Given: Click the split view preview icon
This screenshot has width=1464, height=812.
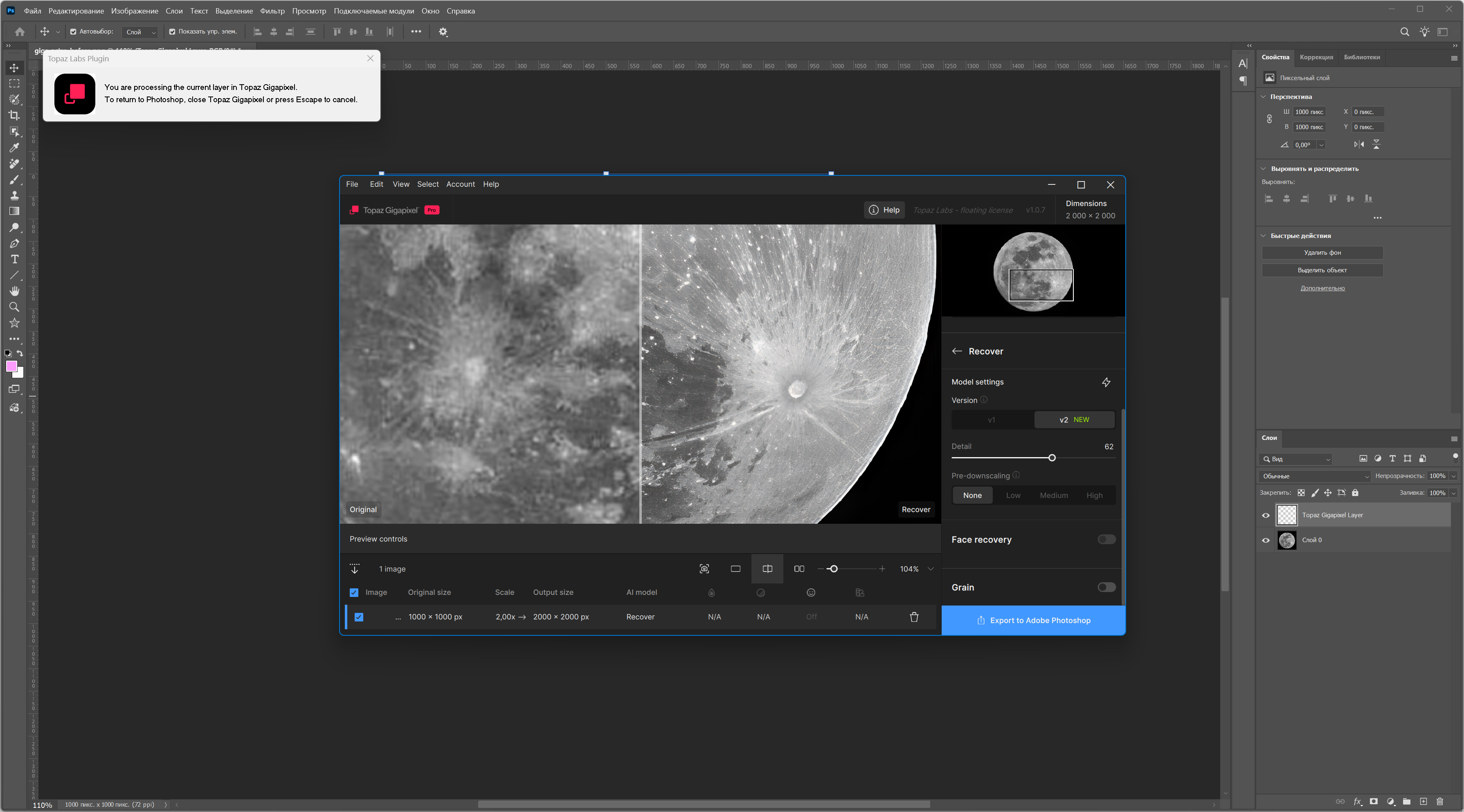Looking at the screenshot, I should [767, 569].
